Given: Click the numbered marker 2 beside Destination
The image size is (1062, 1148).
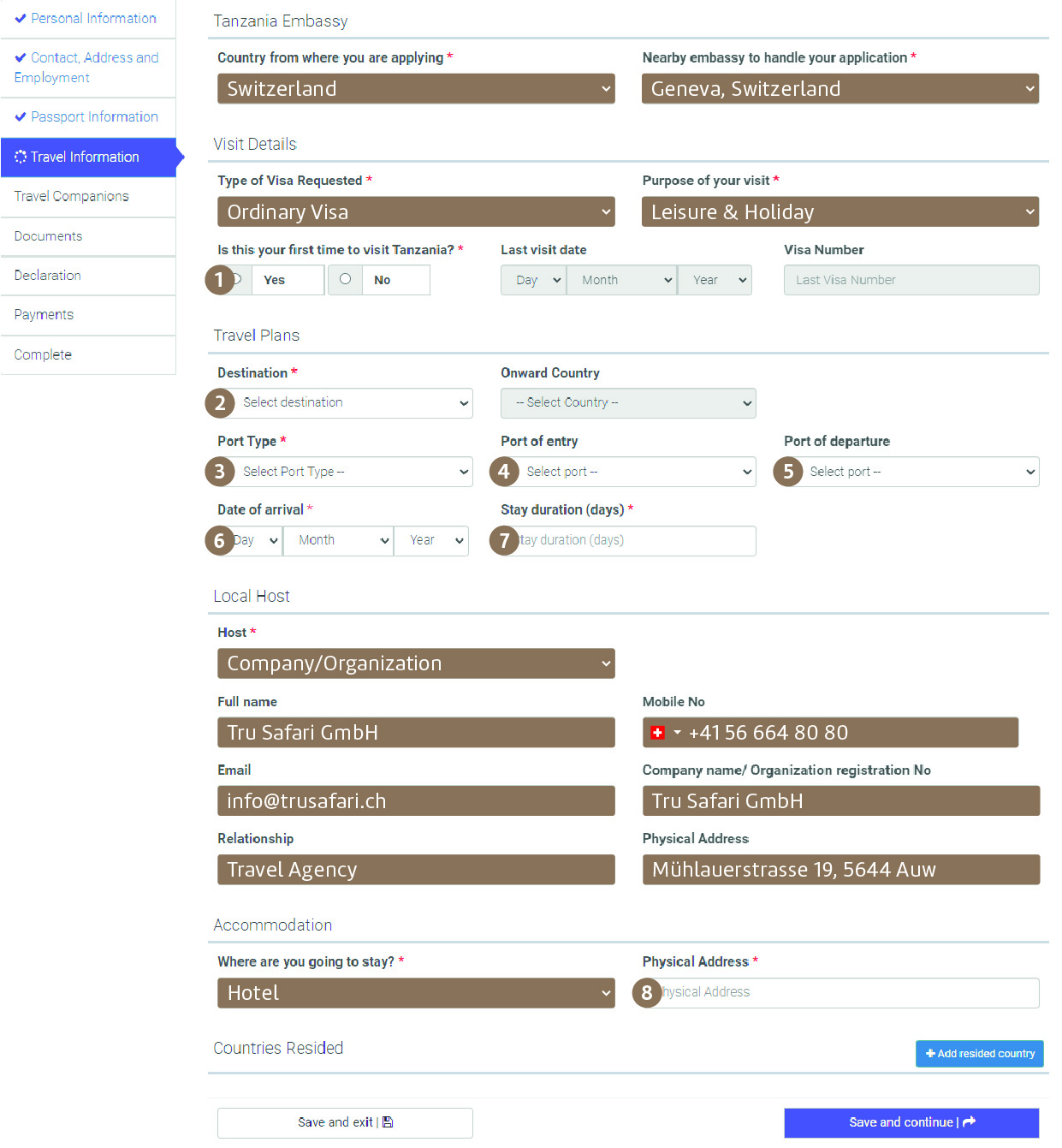Looking at the screenshot, I should click(x=220, y=403).
